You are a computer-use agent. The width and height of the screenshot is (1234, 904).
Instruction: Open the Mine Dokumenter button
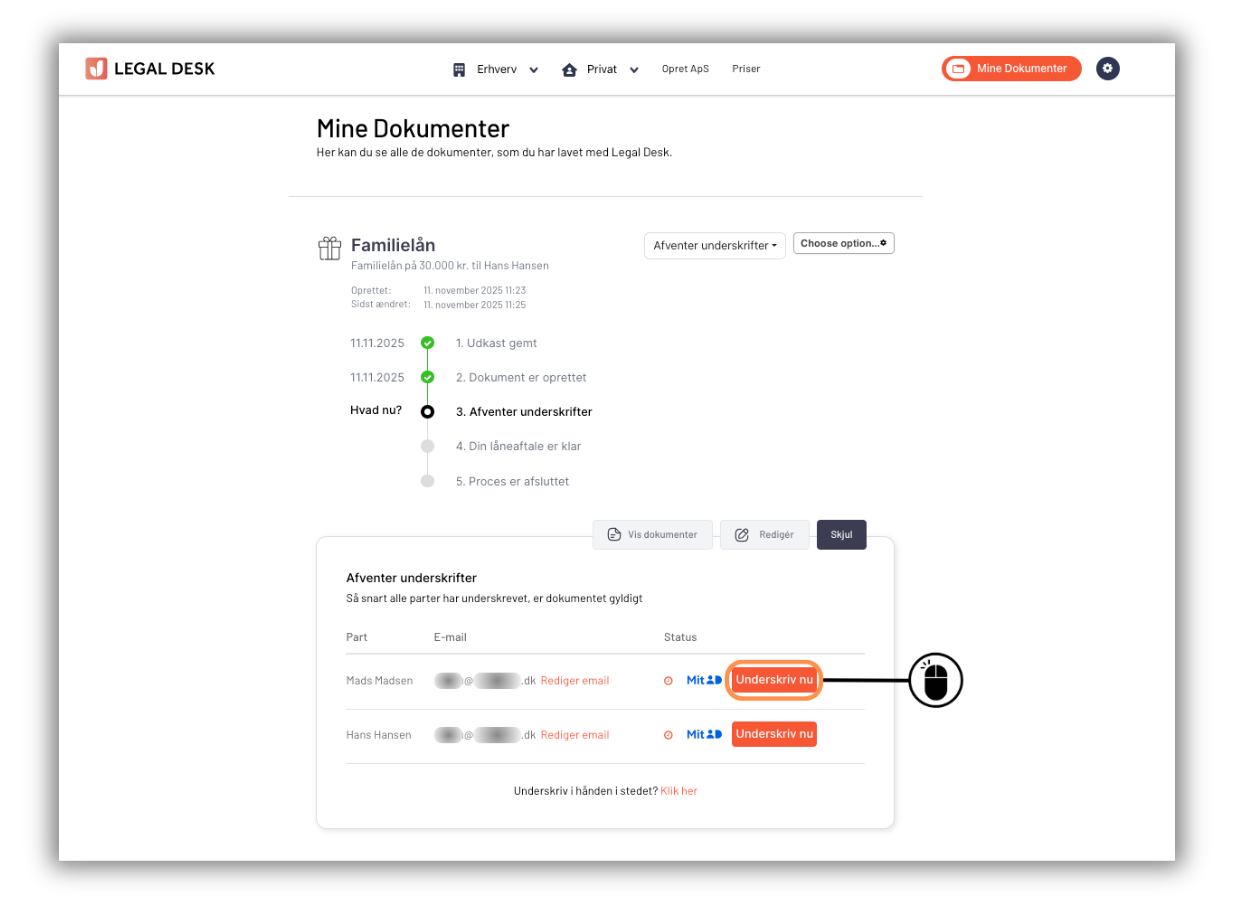(x=1011, y=69)
